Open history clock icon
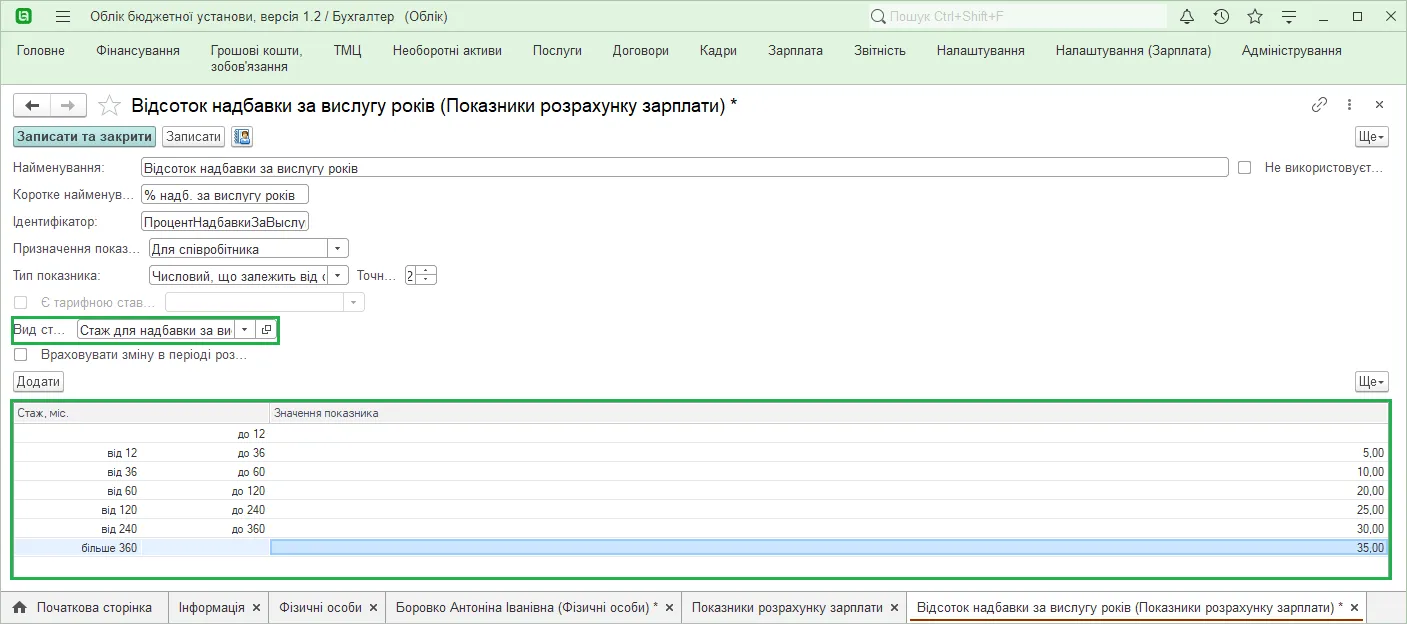 [1221, 17]
